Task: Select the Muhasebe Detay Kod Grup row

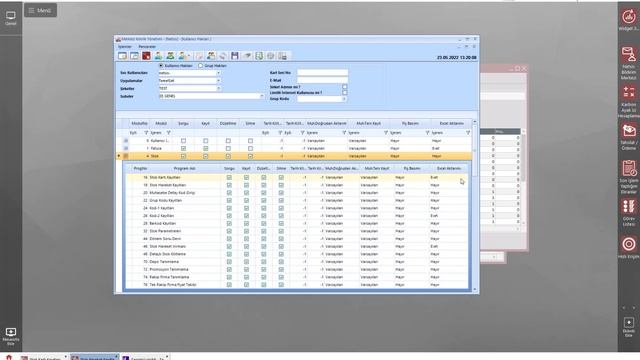Action: (297, 193)
